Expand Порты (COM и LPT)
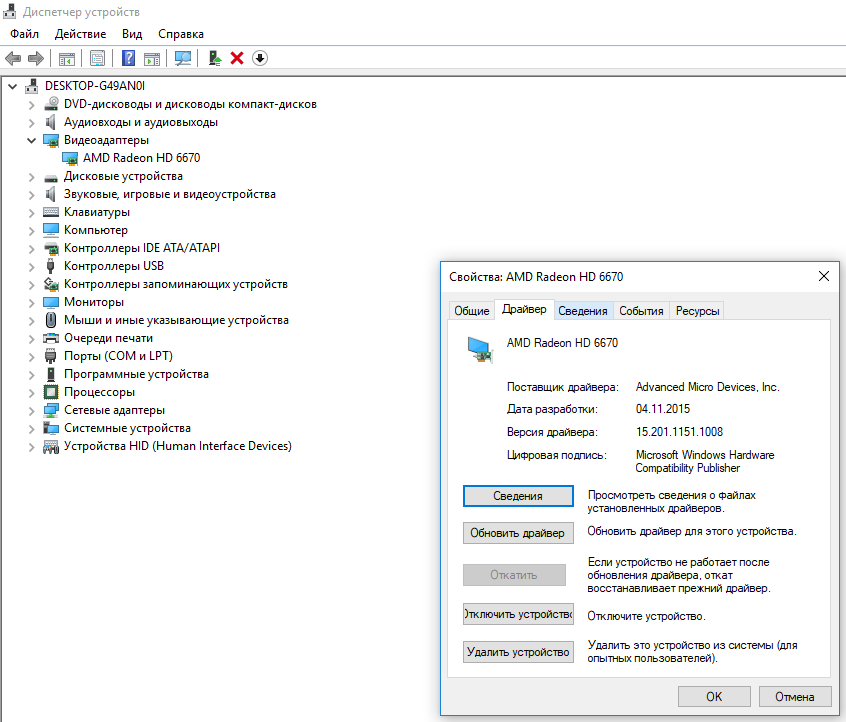The width and height of the screenshot is (846, 722). (x=31, y=357)
